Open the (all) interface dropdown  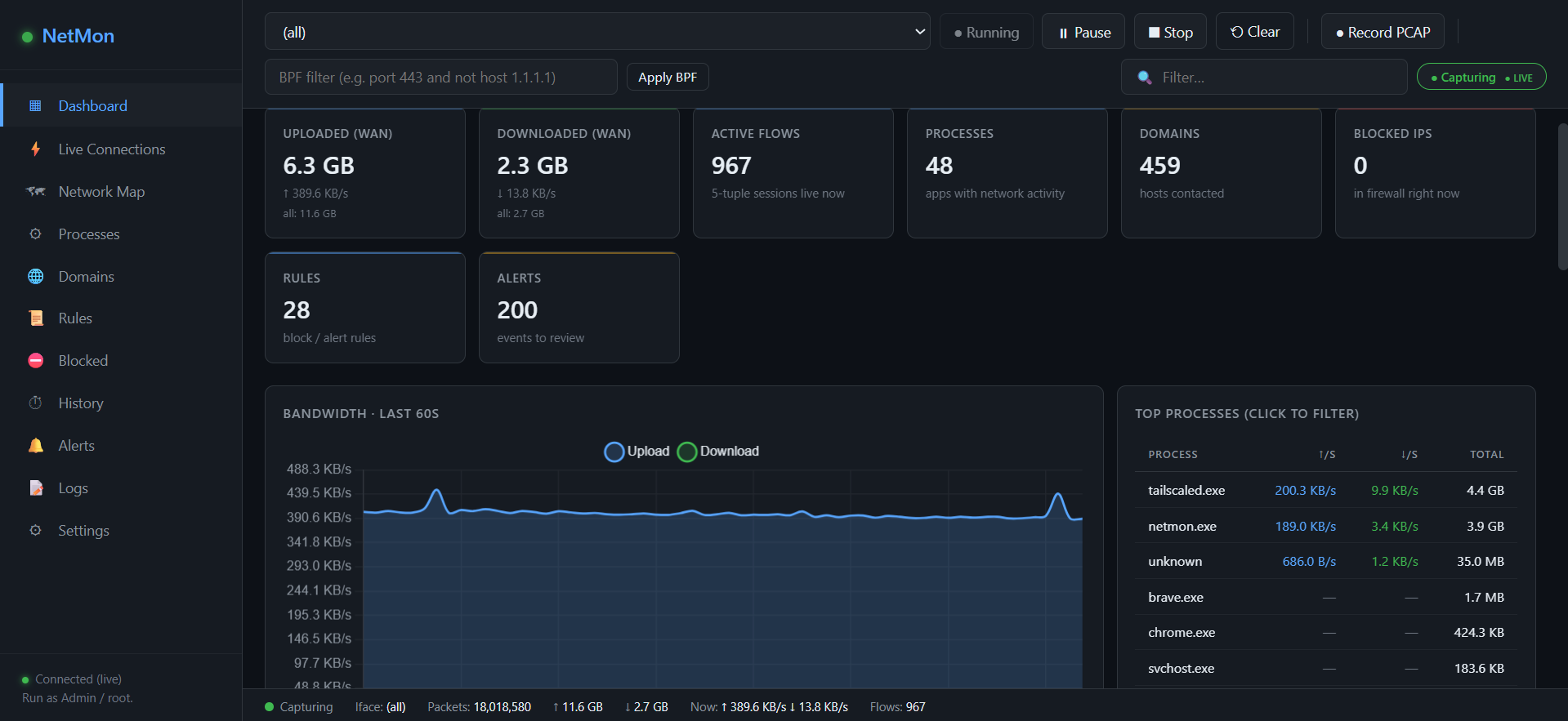pyautogui.click(x=597, y=32)
